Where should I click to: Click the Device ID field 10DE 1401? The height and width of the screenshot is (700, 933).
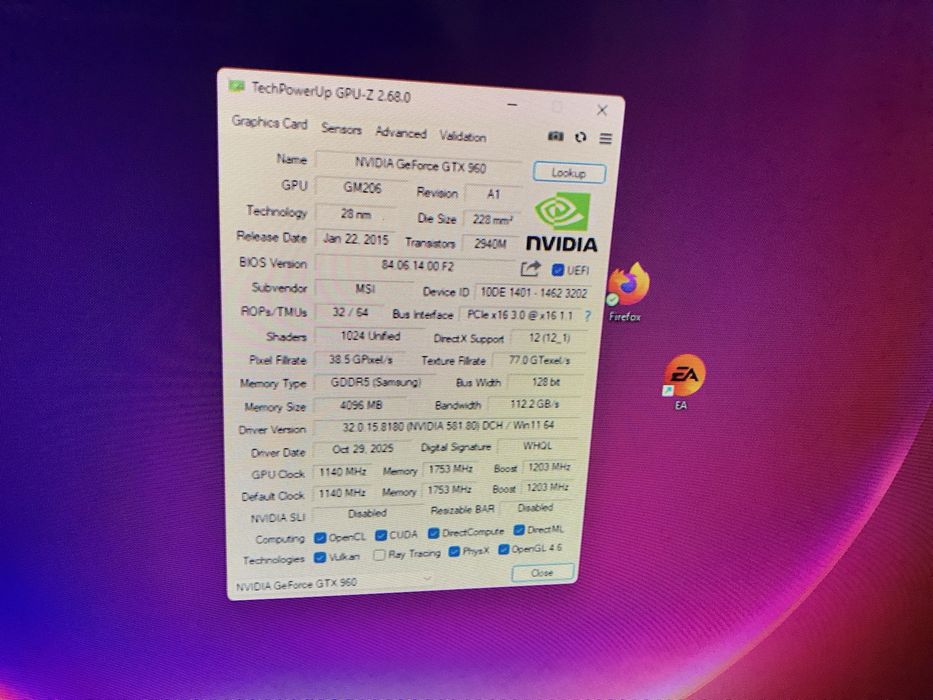coord(533,292)
